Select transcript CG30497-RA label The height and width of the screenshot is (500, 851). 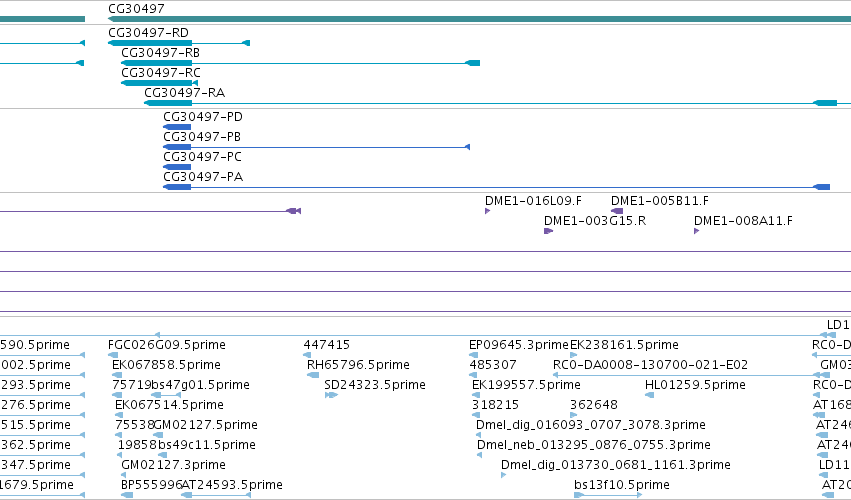pos(185,93)
